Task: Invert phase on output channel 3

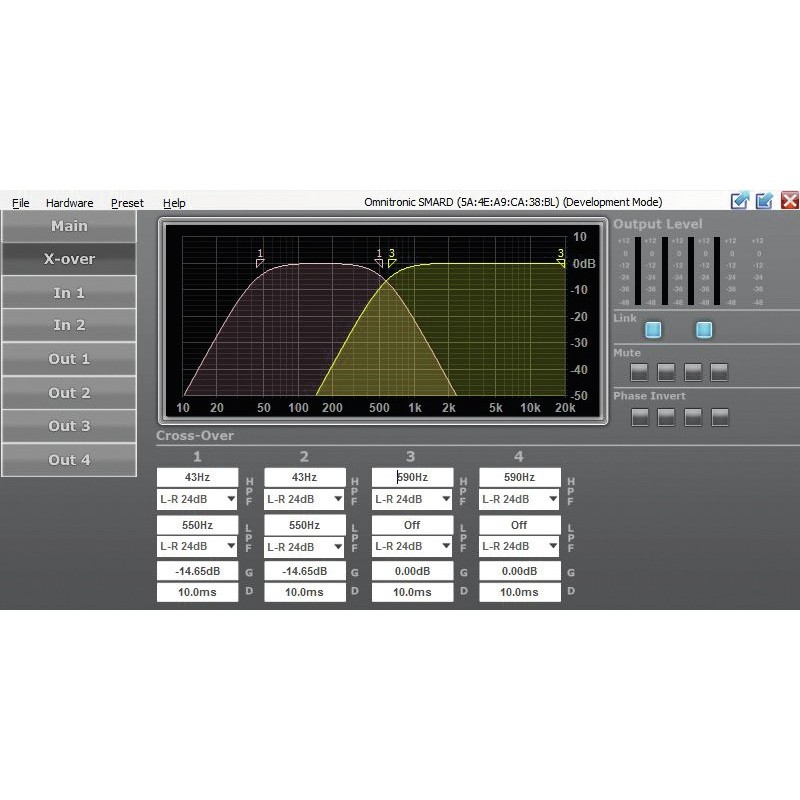Action: click(x=693, y=417)
